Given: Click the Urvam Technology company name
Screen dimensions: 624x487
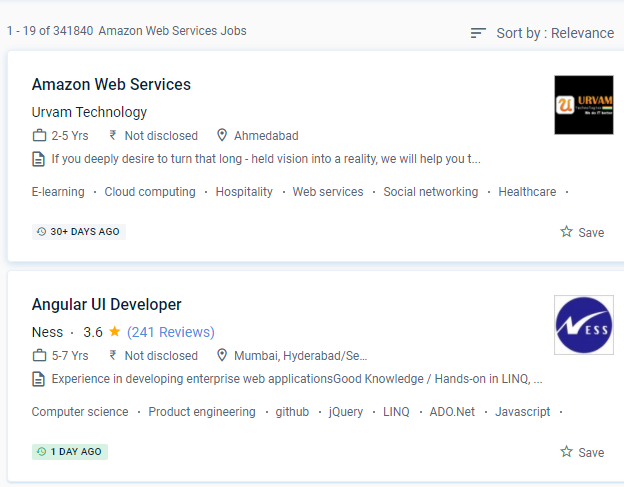Looking at the screenshot, I should click(x=89, y=112).
